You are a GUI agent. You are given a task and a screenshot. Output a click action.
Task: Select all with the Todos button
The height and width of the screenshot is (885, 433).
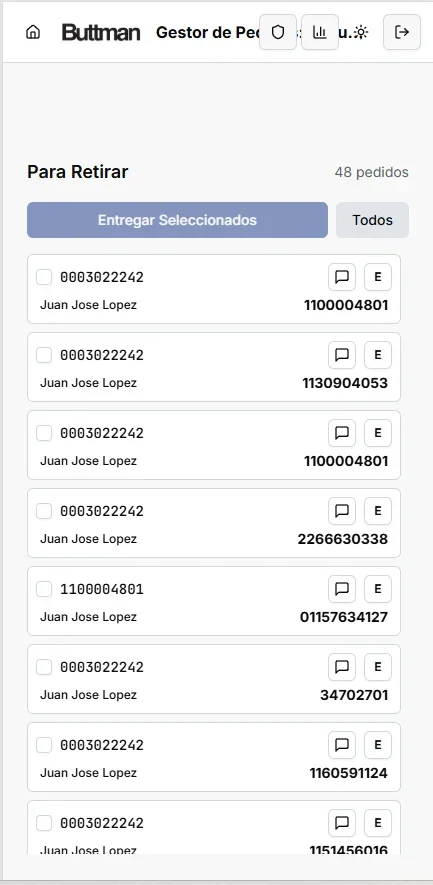tap(373, 220)
